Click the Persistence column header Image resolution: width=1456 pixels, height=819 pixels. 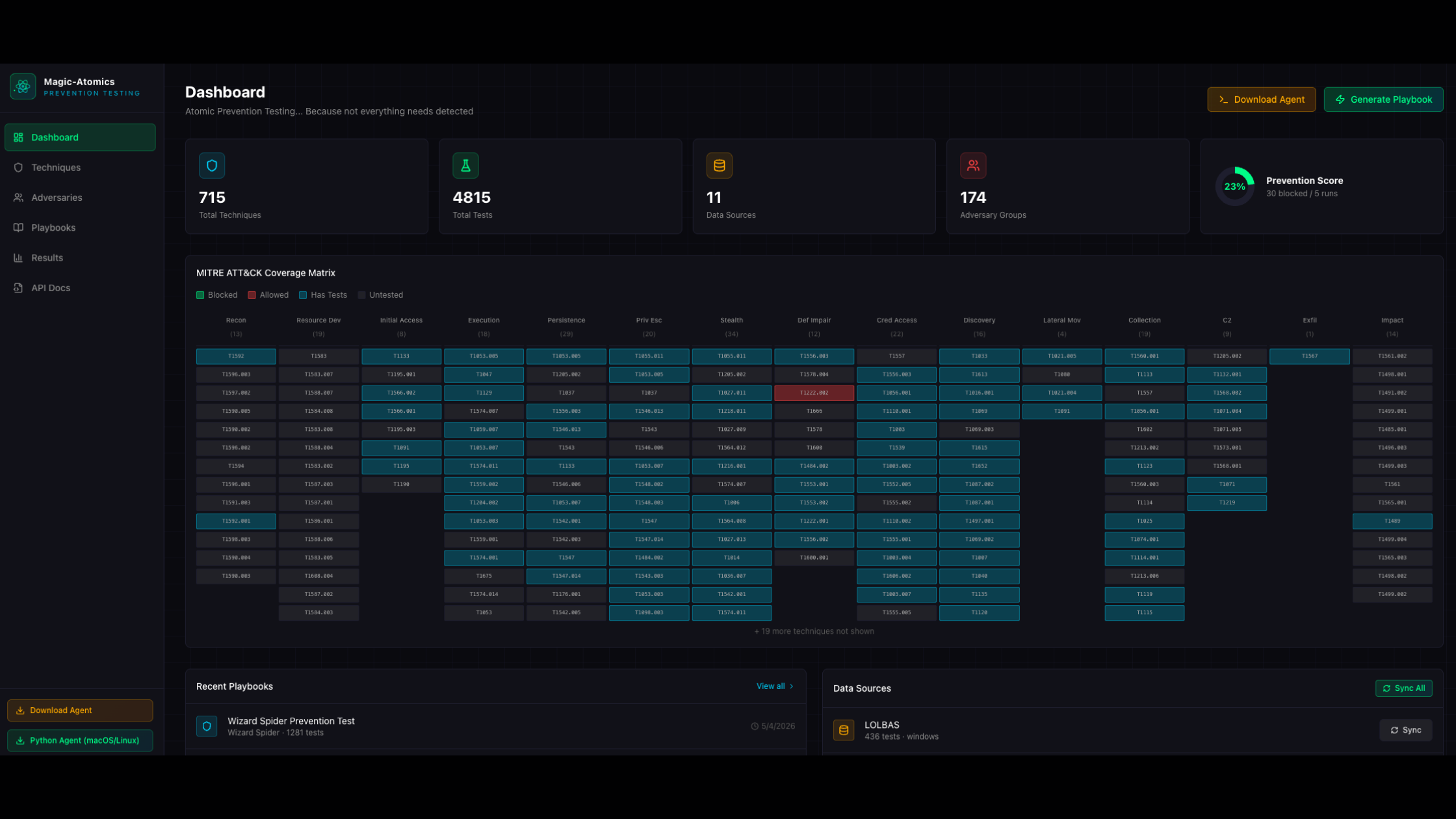tap(566, 320)
